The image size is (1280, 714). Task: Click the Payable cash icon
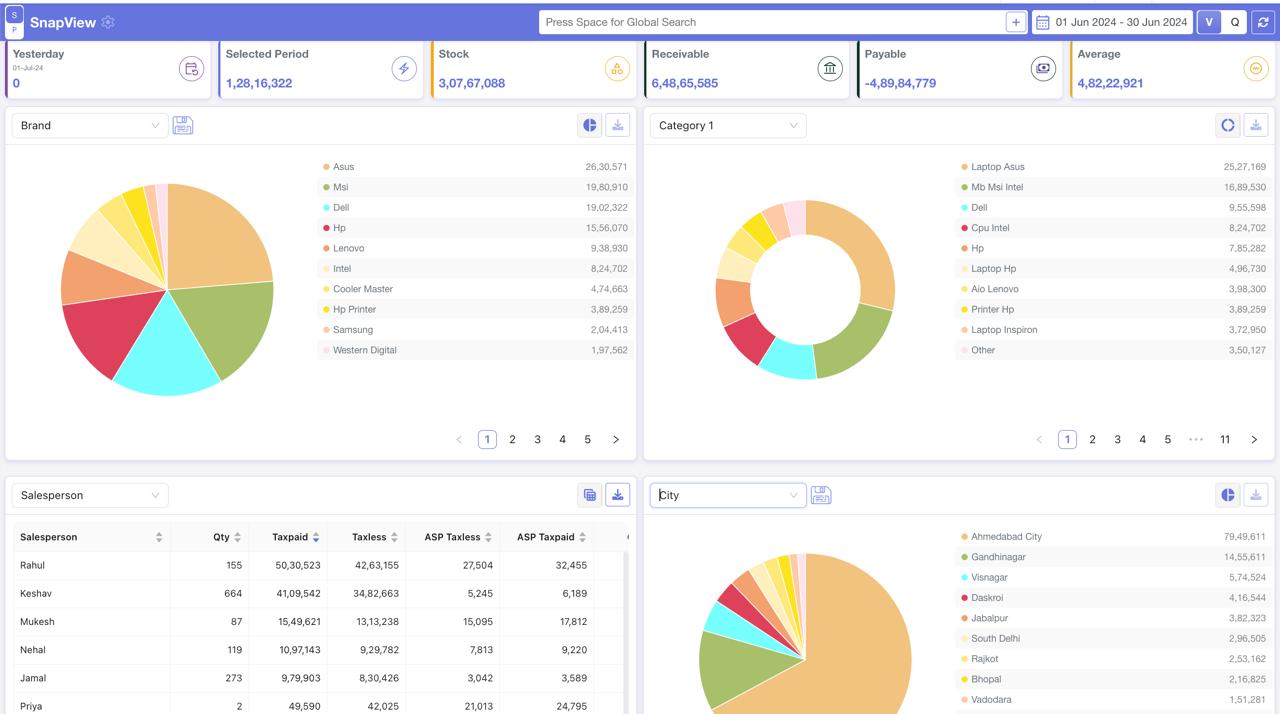1043,68
